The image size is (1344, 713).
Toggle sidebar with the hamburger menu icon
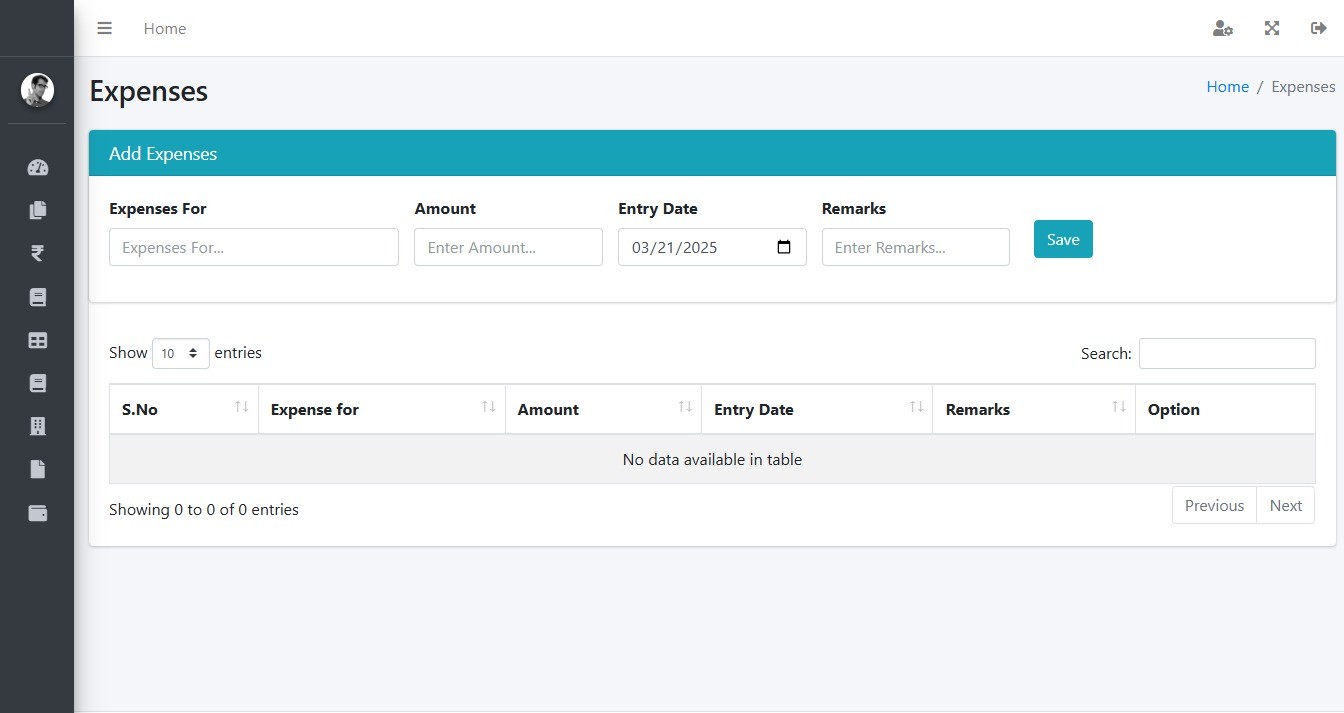[x=104, y=29]
